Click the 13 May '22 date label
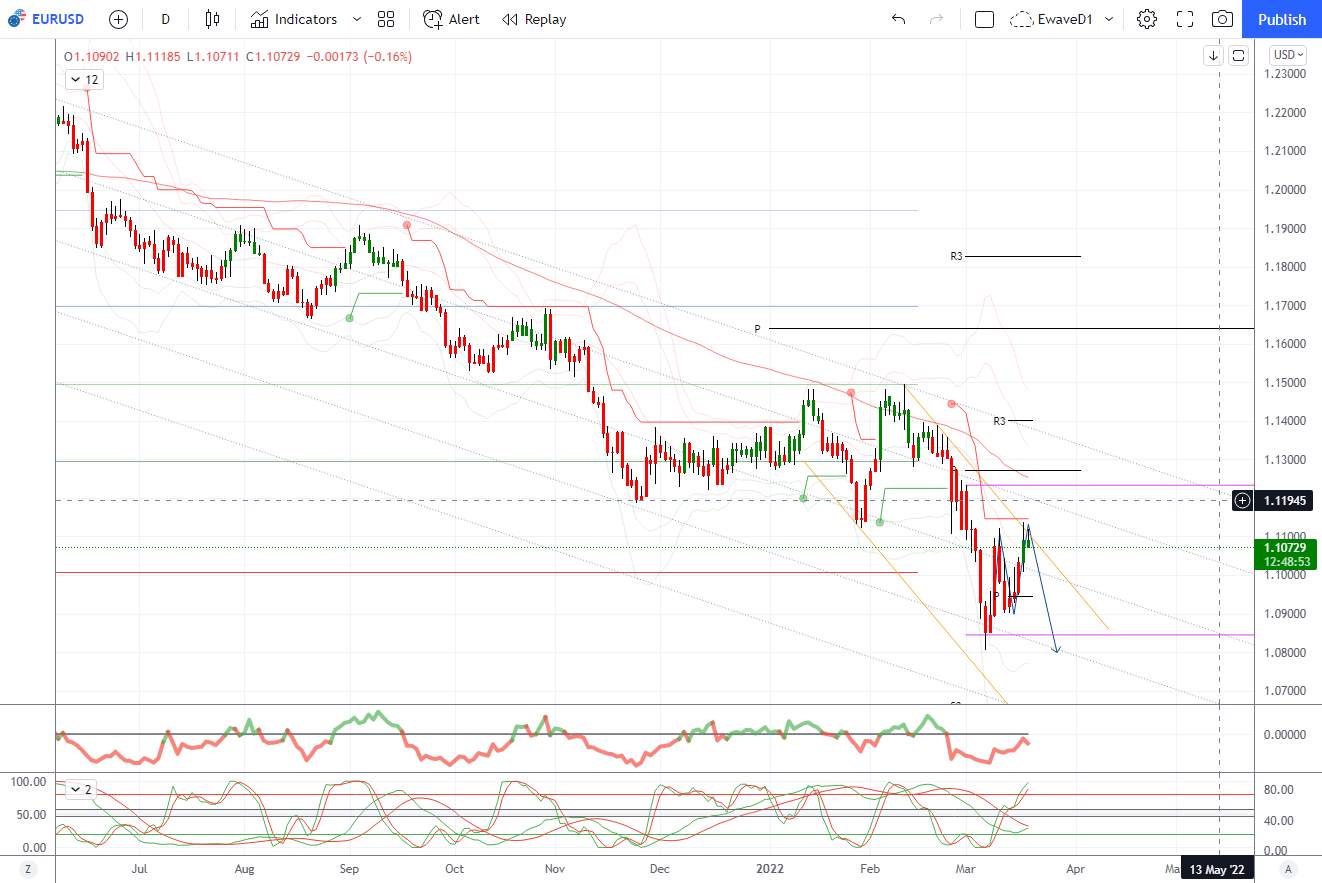This screenshot has width=1322, height=883. click(x=1216, y=868)
